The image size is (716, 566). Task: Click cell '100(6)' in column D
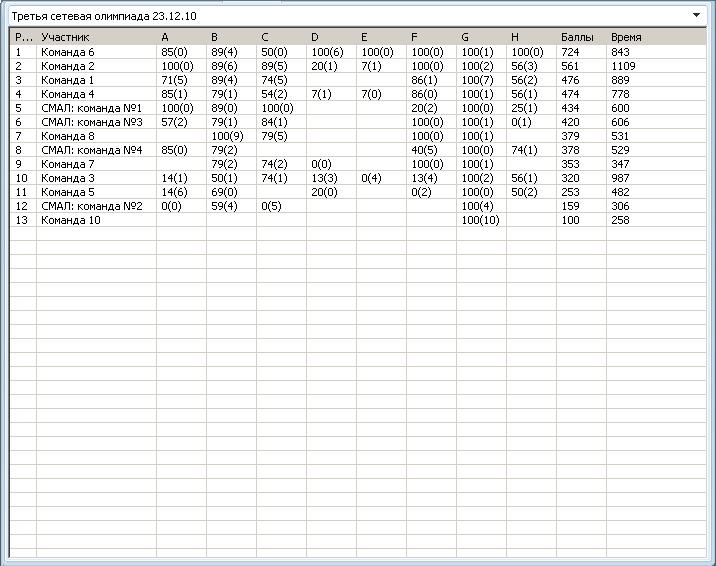tap(327, 52)
